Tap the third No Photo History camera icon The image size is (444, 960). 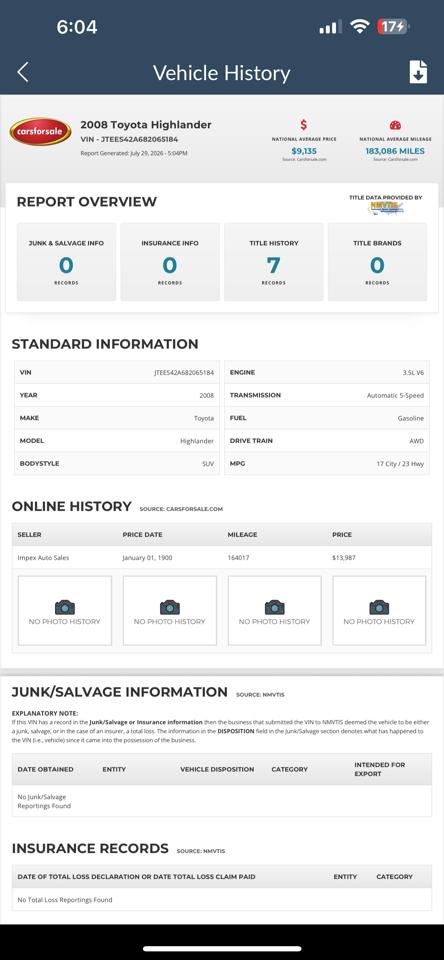(274, 607)
